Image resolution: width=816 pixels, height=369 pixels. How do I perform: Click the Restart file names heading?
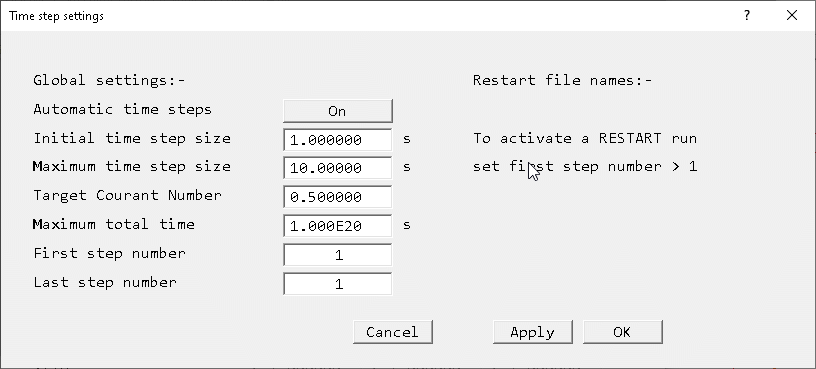(x=563, y=81)
